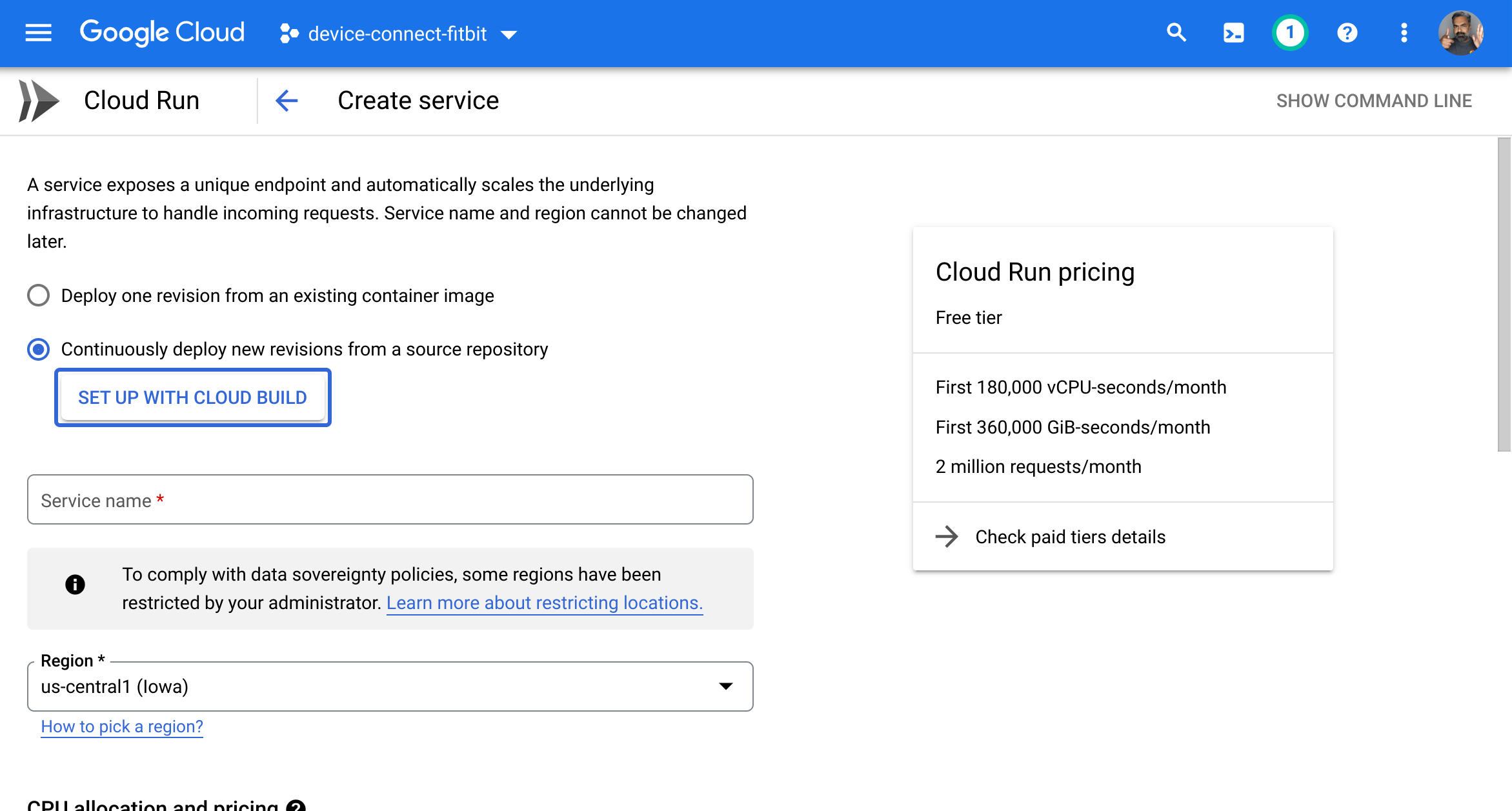The height and width of the screenshot is (811, 1512).
Task: Open Learn more about restricting locations link
Action: 545,603
